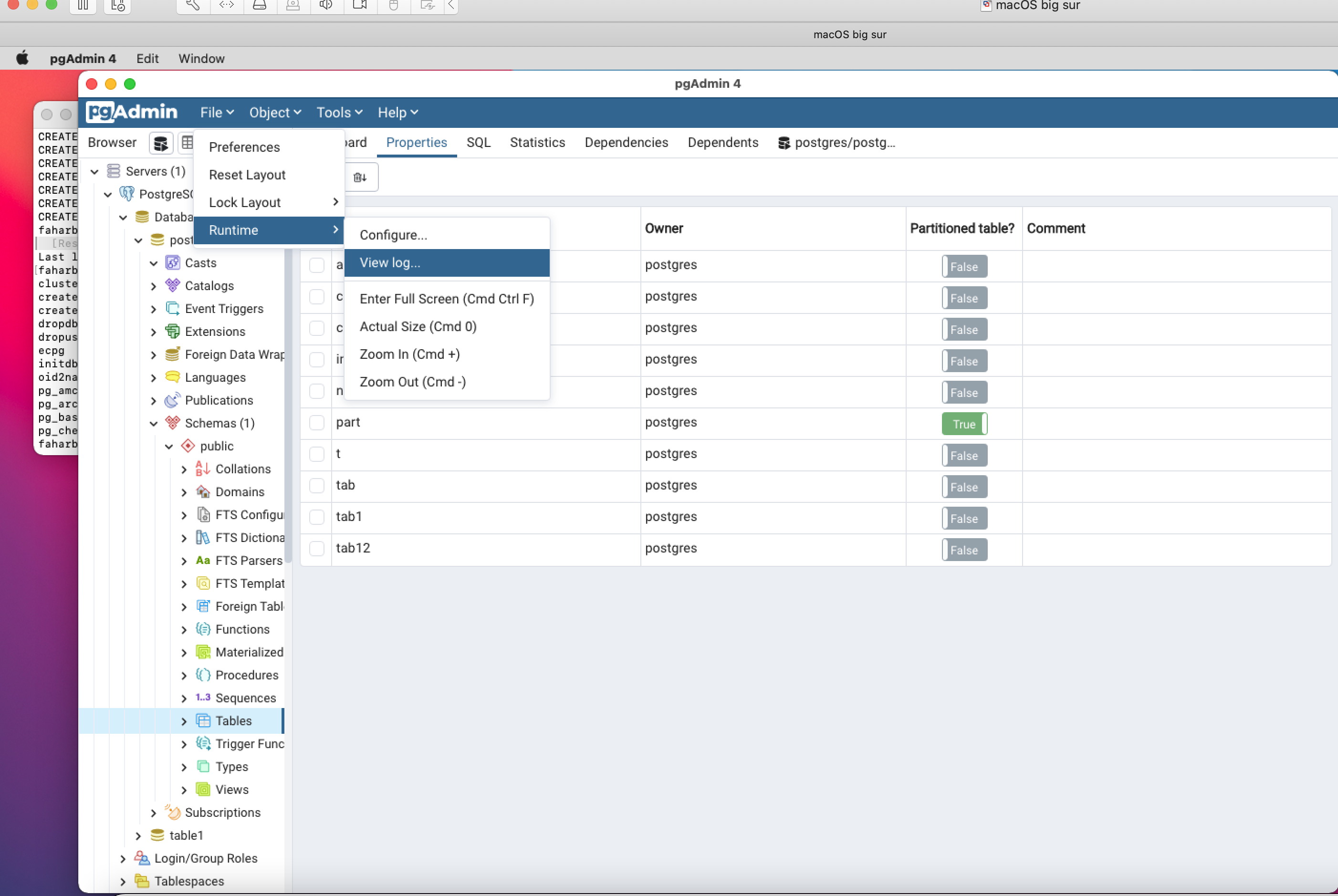This screenshot has height=896, width=1338.
Task: Click the Publications node icon
Action: pyautogui.click(x=172, y=400)
